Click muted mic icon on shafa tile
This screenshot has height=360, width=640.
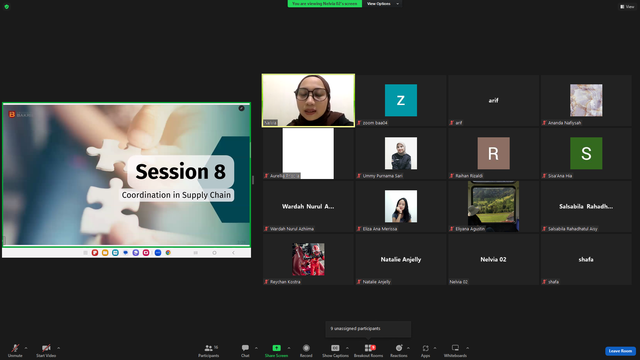pyautogui.click(x=544, y=282)
